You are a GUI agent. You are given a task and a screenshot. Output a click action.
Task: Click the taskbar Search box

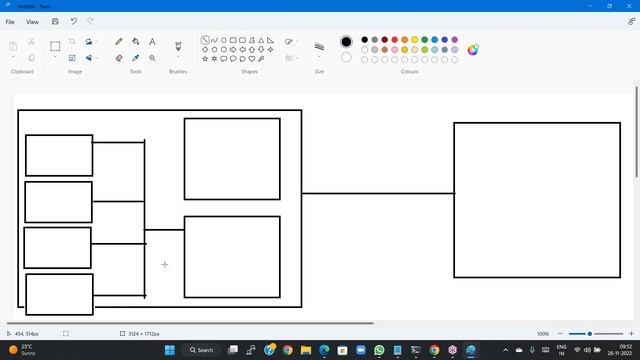pyautogui.click(x=202, y=350)
